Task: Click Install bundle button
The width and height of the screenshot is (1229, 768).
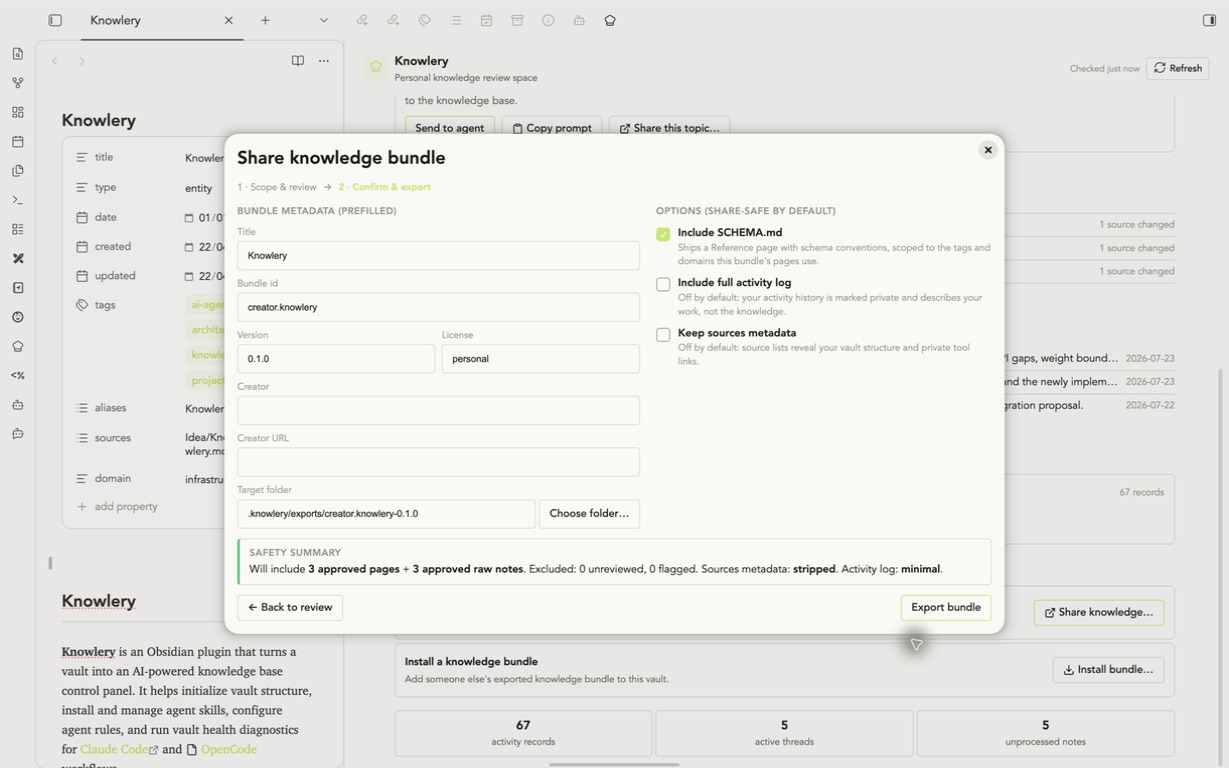Action: pos(1108,669)
